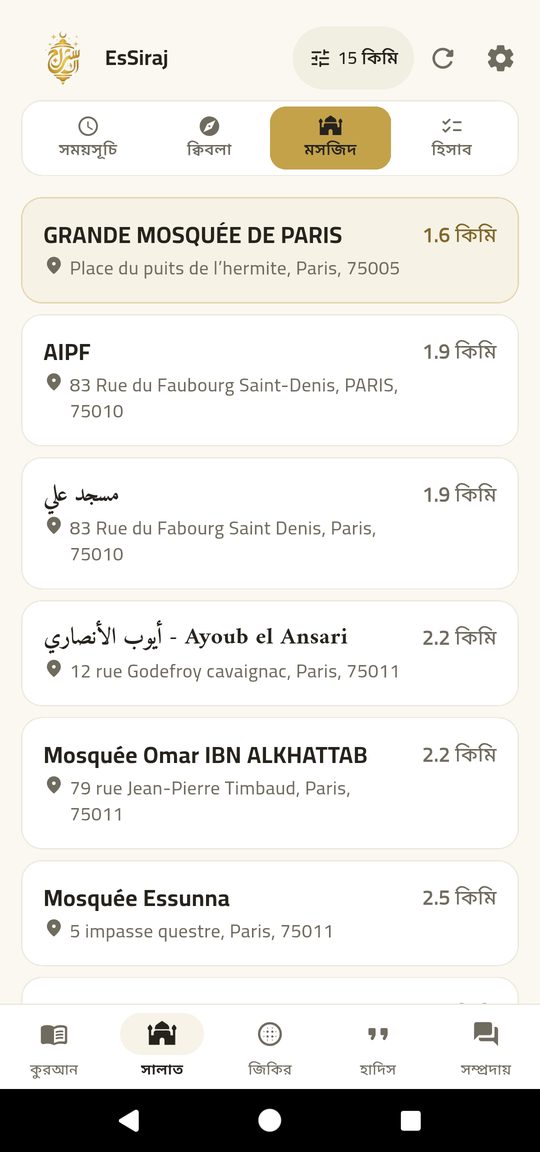Select Mosquée Omar IBN ALKHATTAB card

270,783
